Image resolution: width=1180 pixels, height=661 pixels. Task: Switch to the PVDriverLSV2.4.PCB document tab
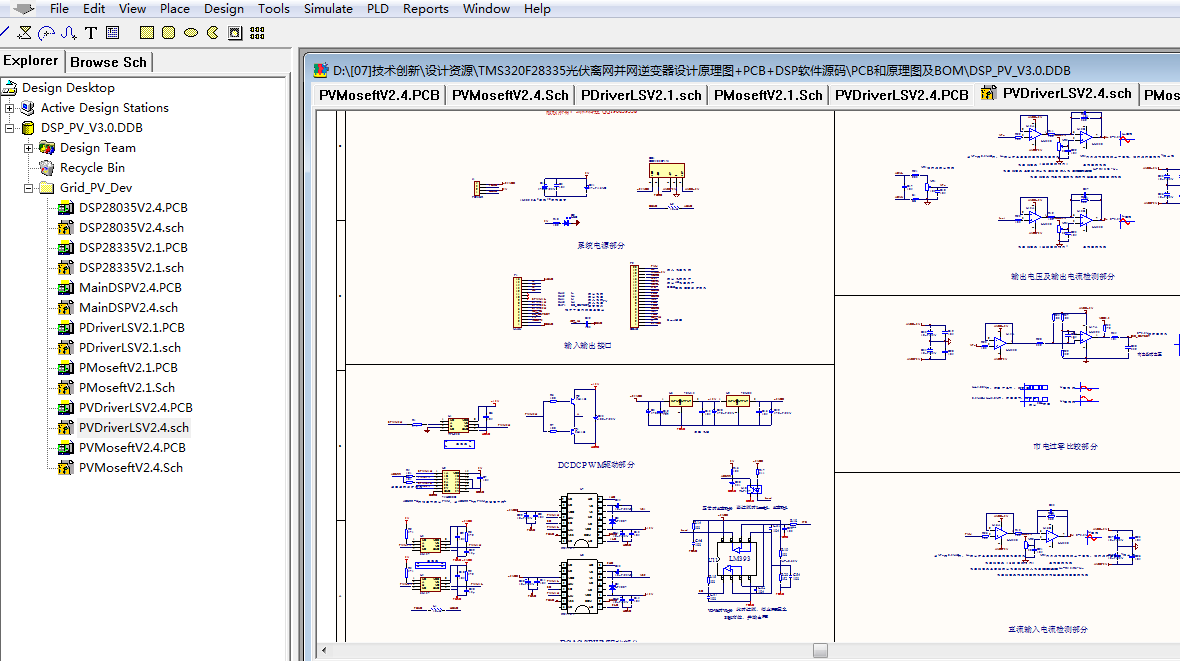pyautogui.click(x=902, y=95)
